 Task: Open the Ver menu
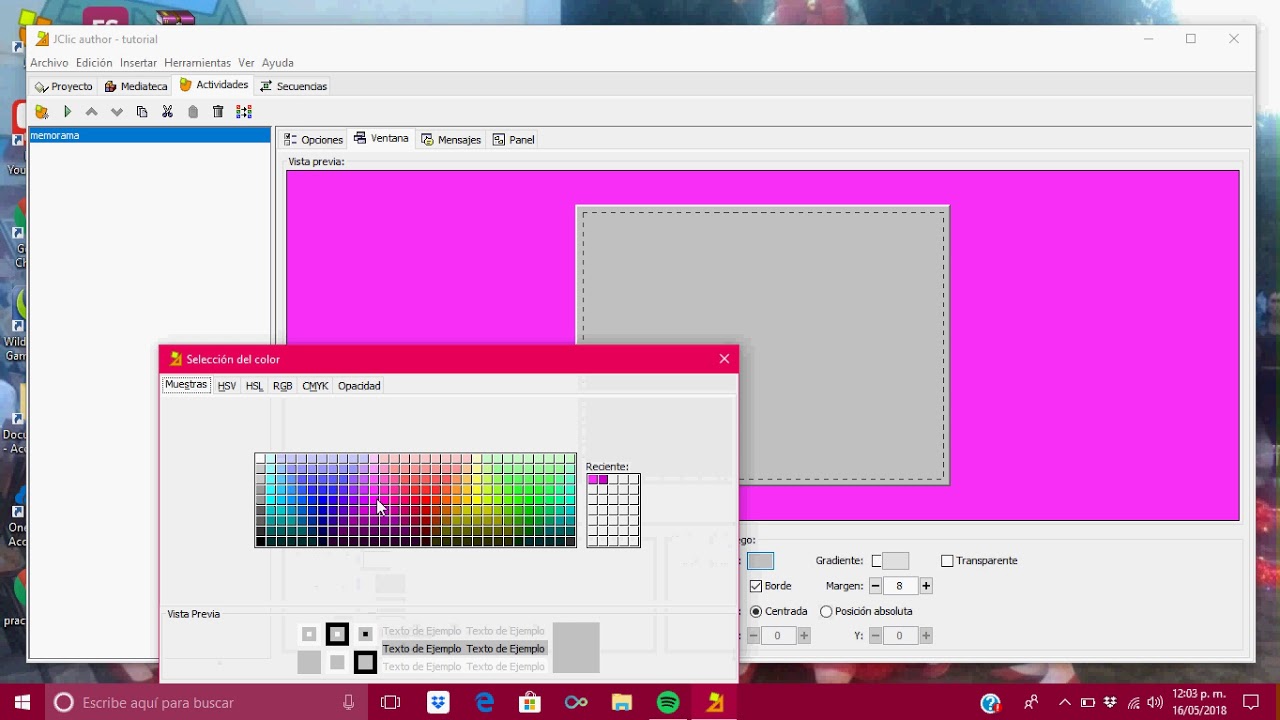click(x=246, y=63)
